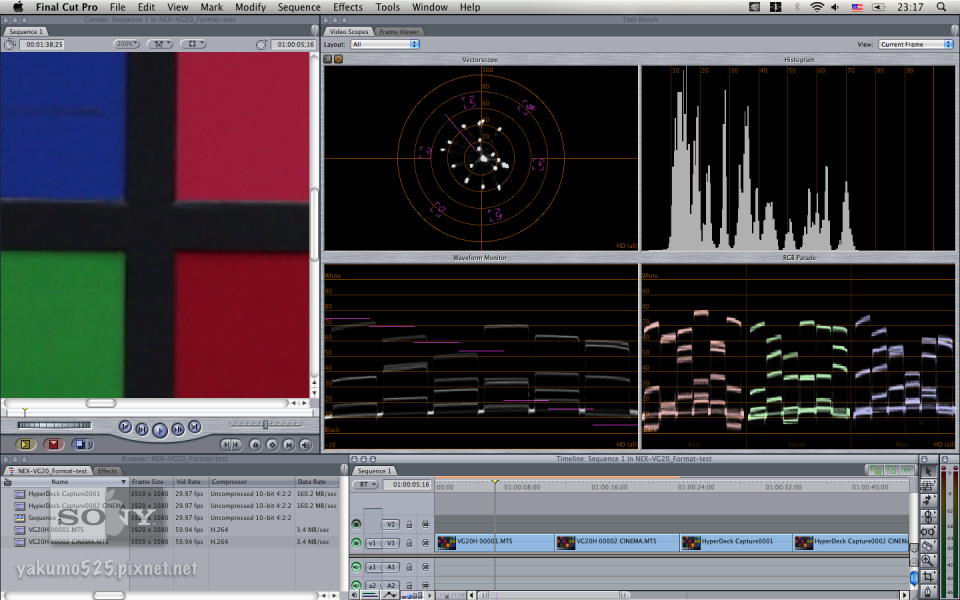This screenshot has height=600, width=960.
Task: Switch to the Frame Viewer tab
Action: (400, 31)
